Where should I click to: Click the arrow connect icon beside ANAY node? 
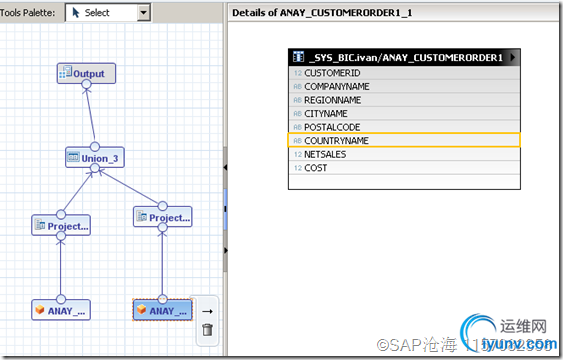pos(207,311)
